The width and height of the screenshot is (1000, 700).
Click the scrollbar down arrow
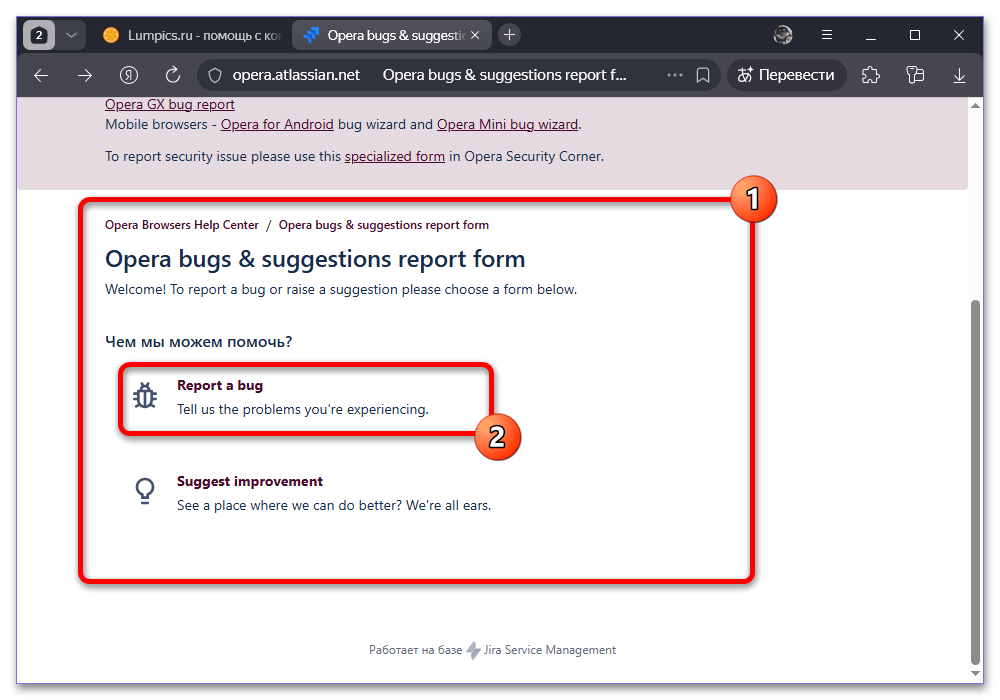point(975,673)
